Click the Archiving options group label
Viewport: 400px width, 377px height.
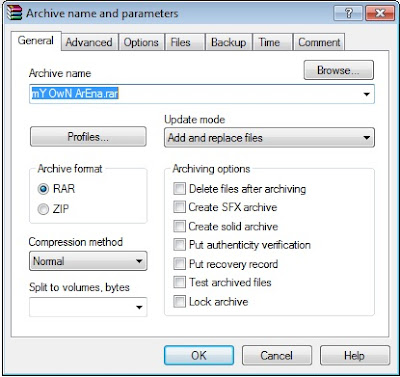click(x=211, y=169)
